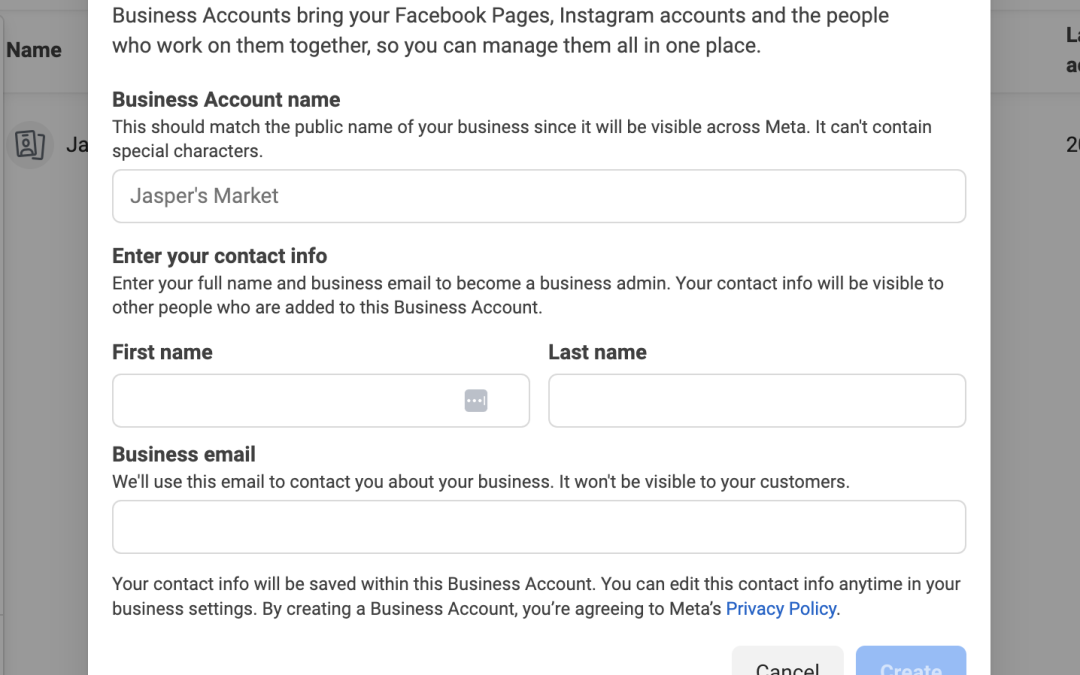Focus the Business Account name input field
1080x675 pixels.
click(538, 196)
